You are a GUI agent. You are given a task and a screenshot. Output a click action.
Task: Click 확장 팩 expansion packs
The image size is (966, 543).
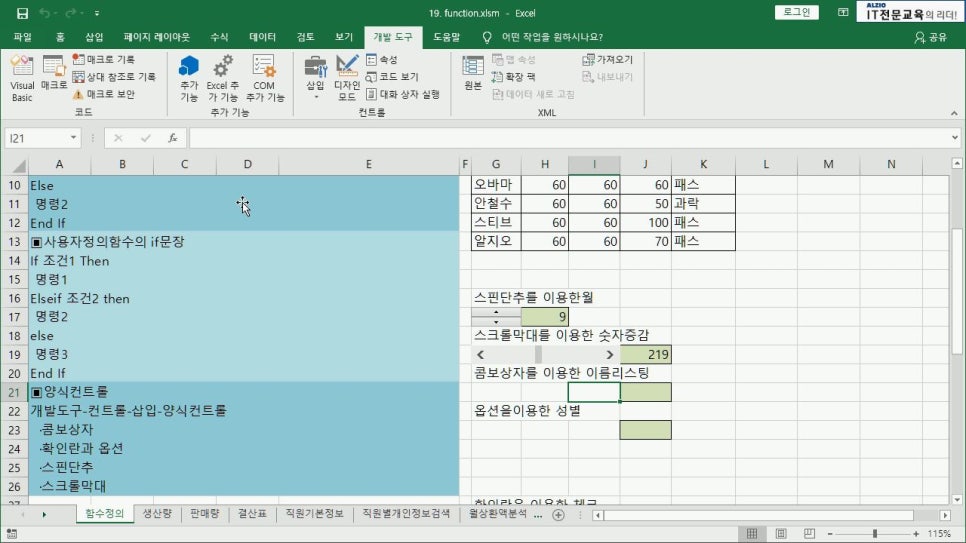point(514,76)
